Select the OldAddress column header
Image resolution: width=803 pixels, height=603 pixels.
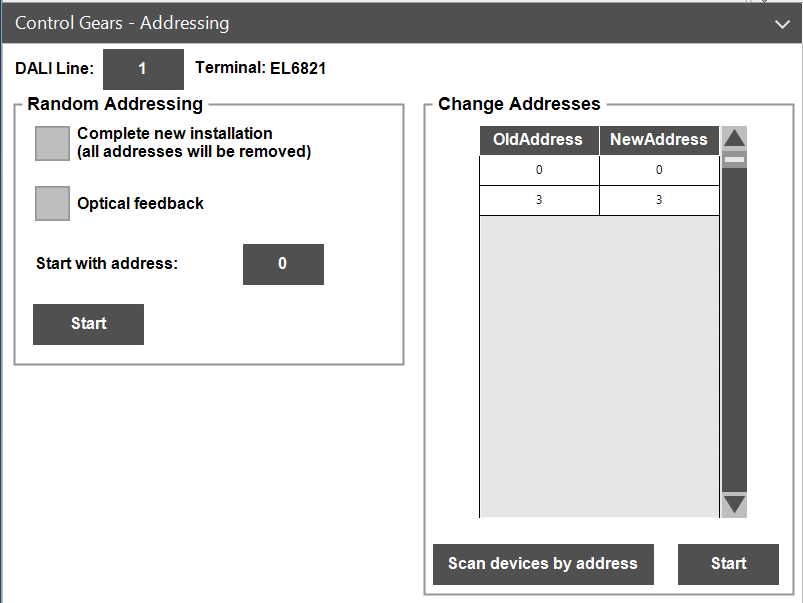538,140
